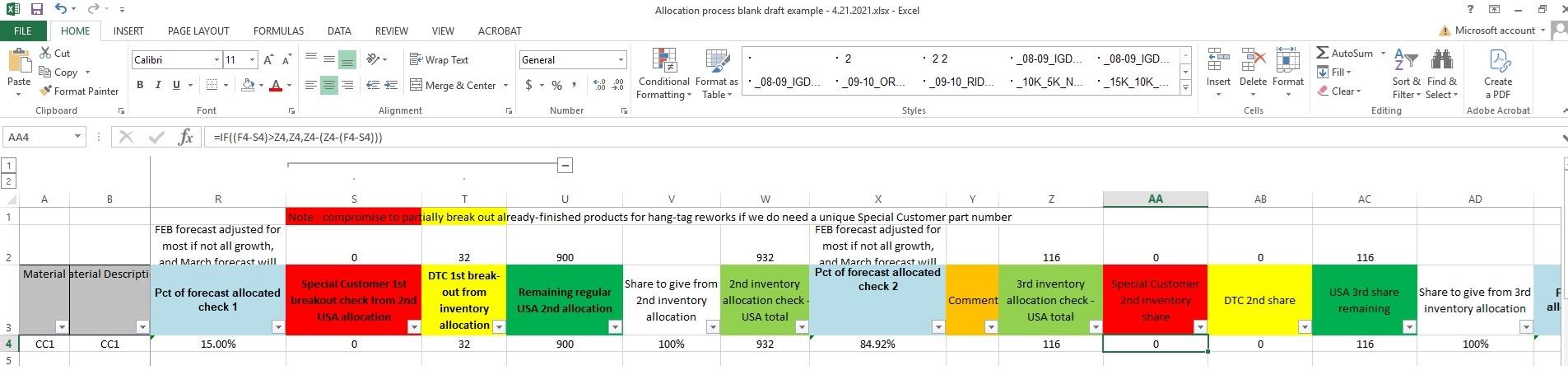Open filter dropdown for Material column
Viewport: 1568px width, 389px height.
(x=61, y=327)
